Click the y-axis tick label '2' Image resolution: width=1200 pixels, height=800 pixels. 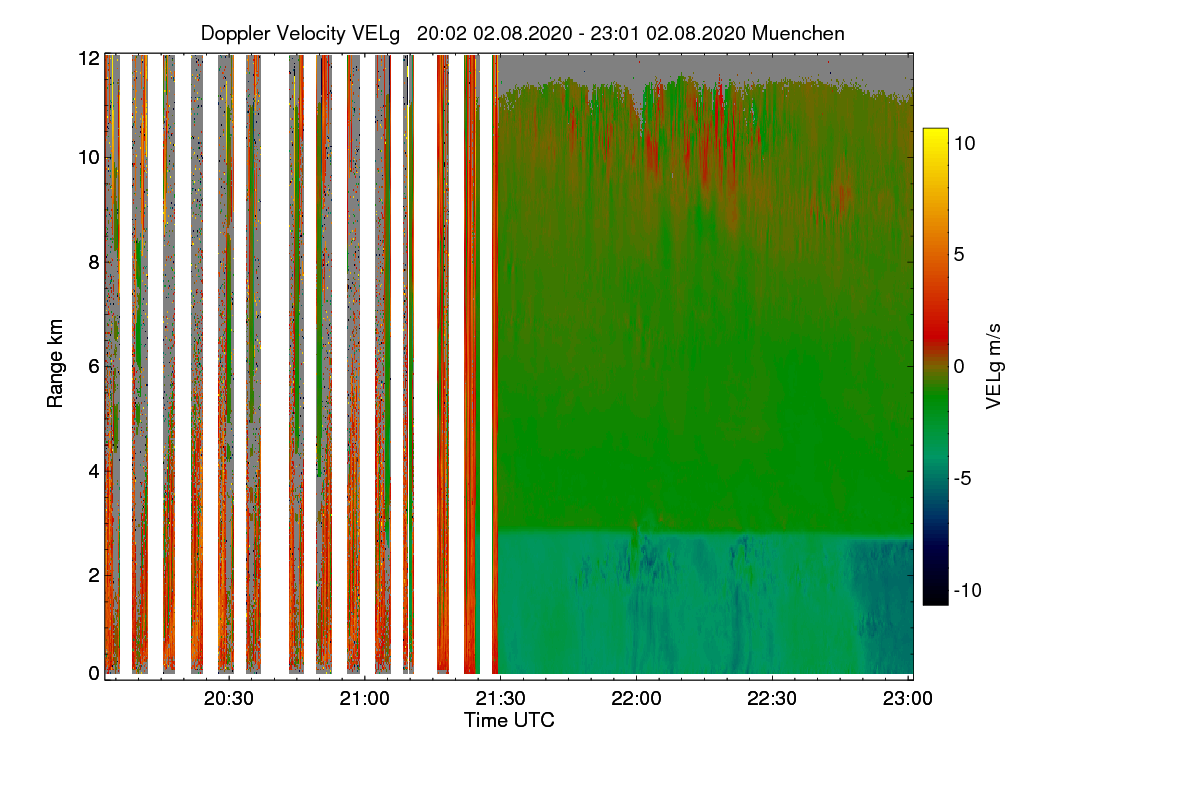point(94,574)
